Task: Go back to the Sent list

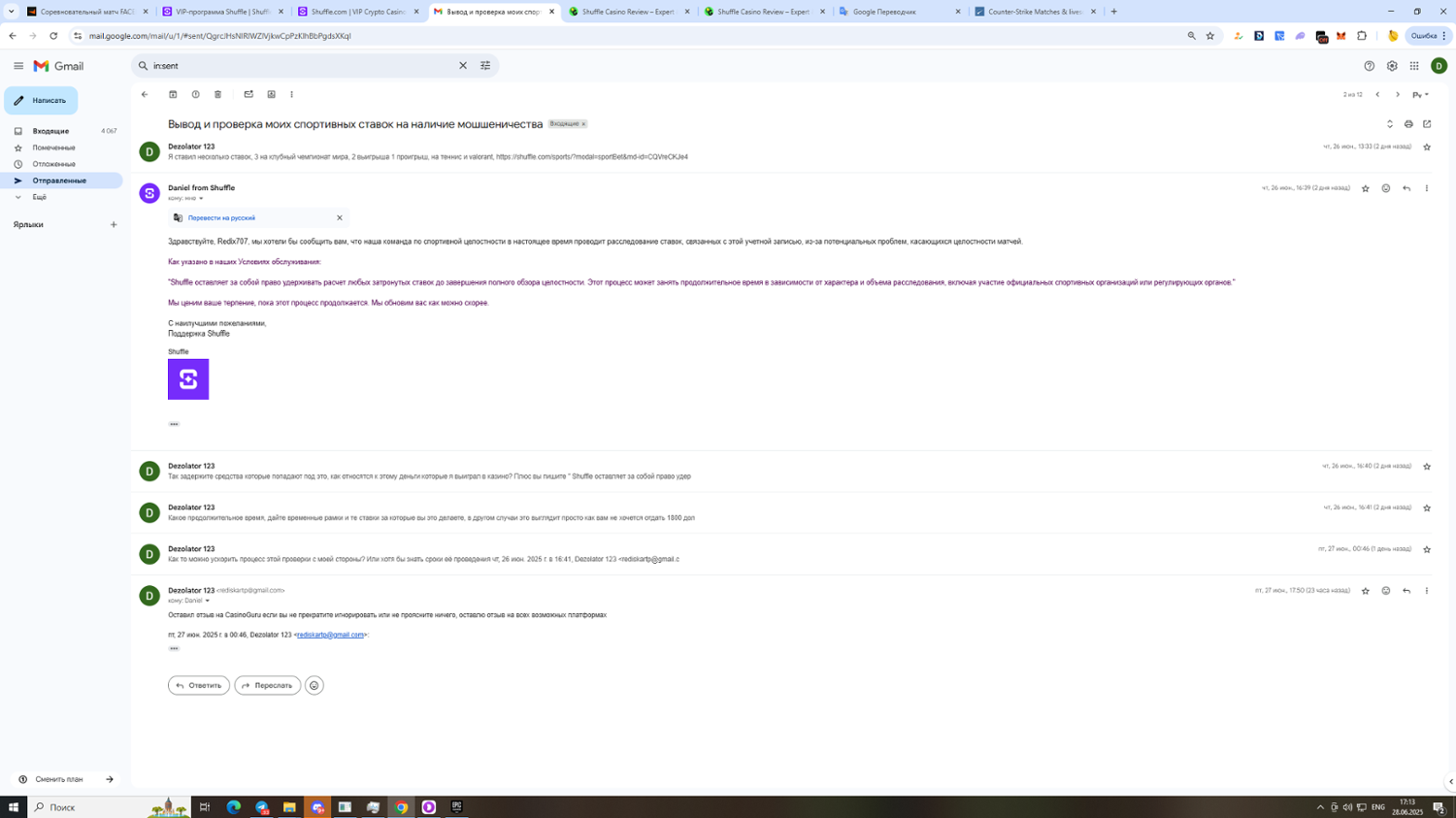Action: coord(145,94)
